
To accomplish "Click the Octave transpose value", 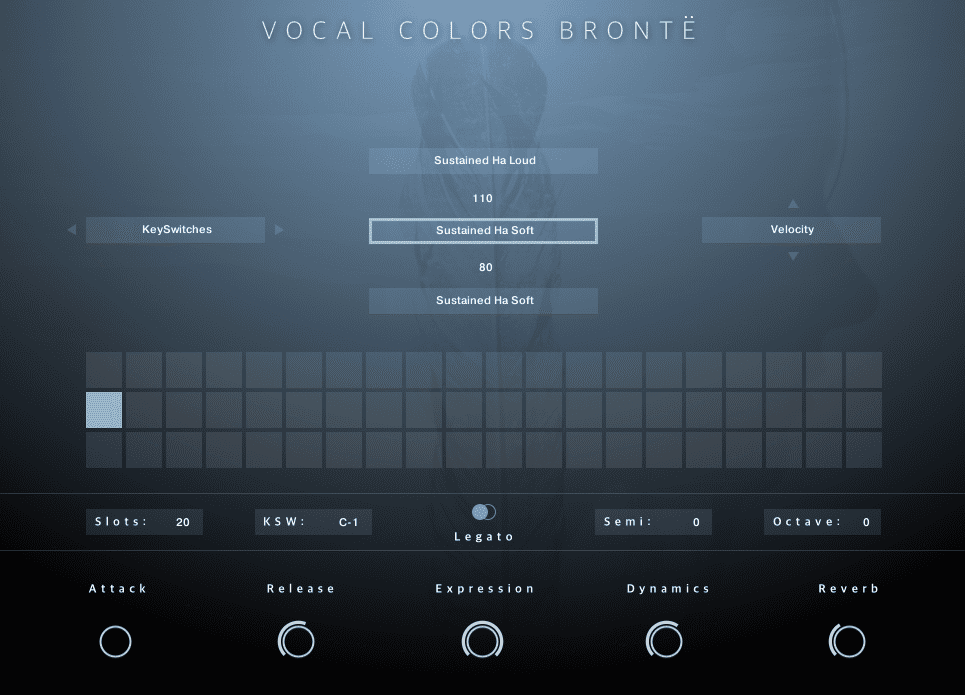I will coord(866,522).
